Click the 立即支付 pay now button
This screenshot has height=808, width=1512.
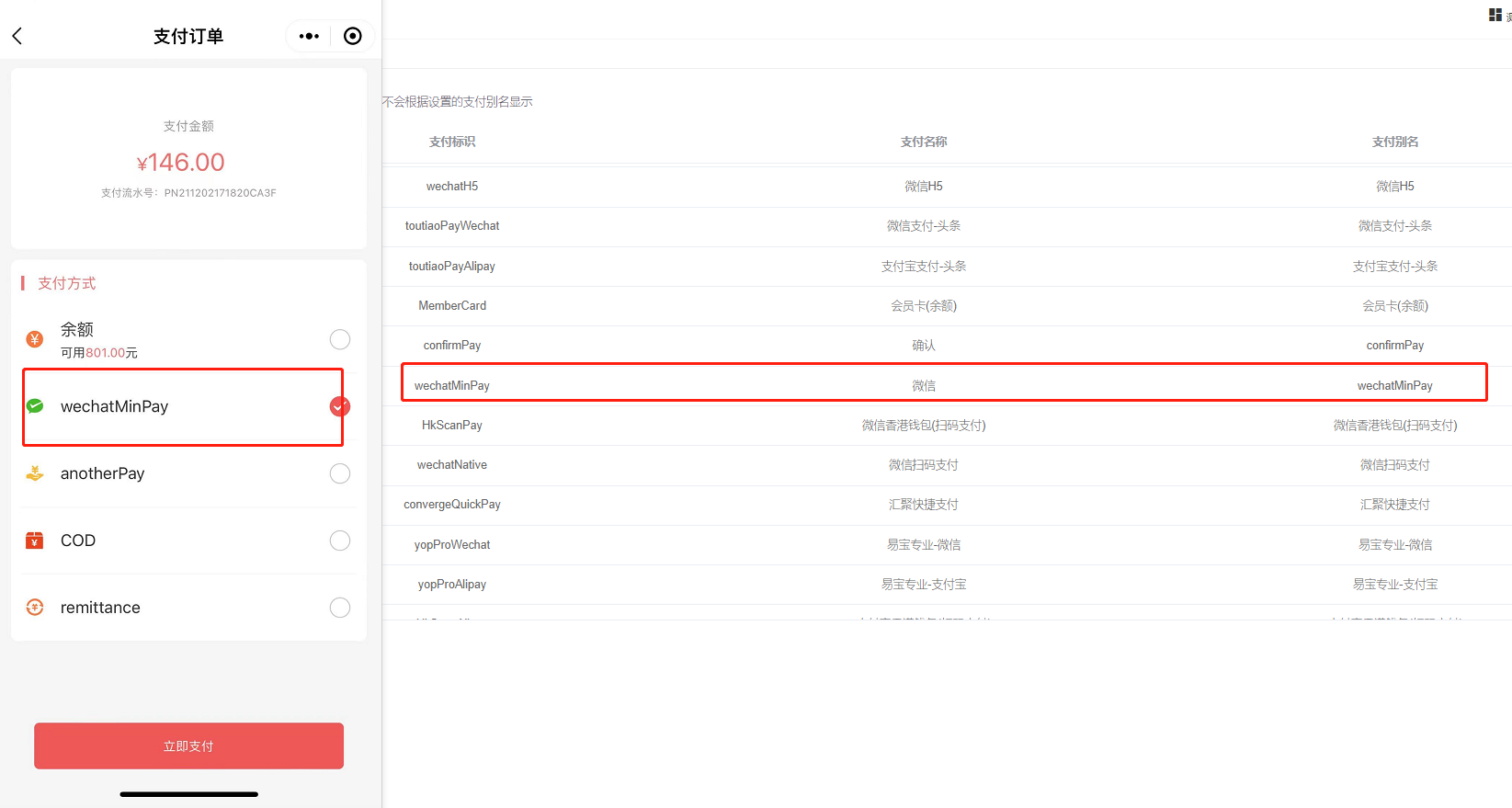(188, 745)
